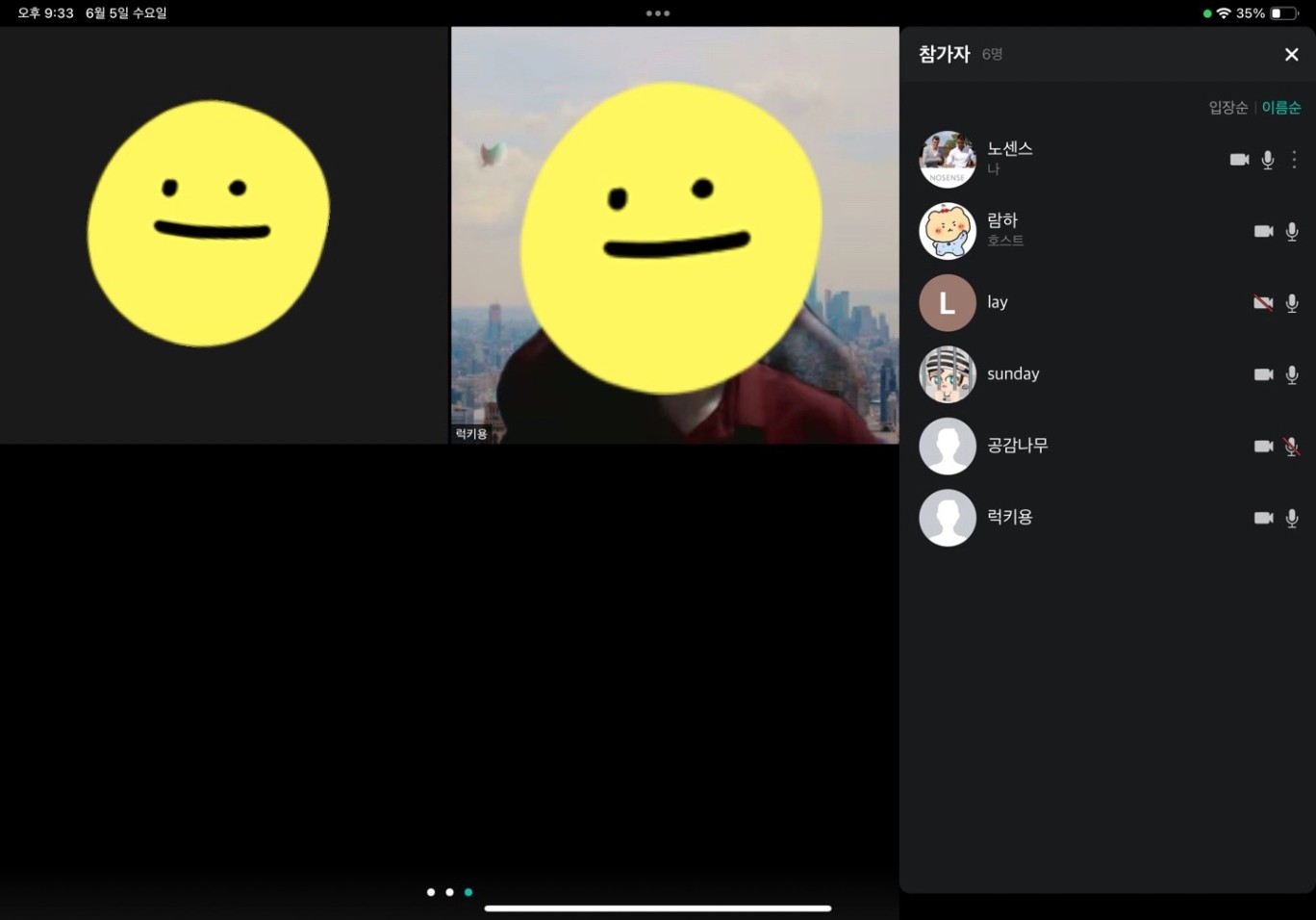Open sunday's cartoon avatar
This screenshot has width=1316, height=920.
948,374
